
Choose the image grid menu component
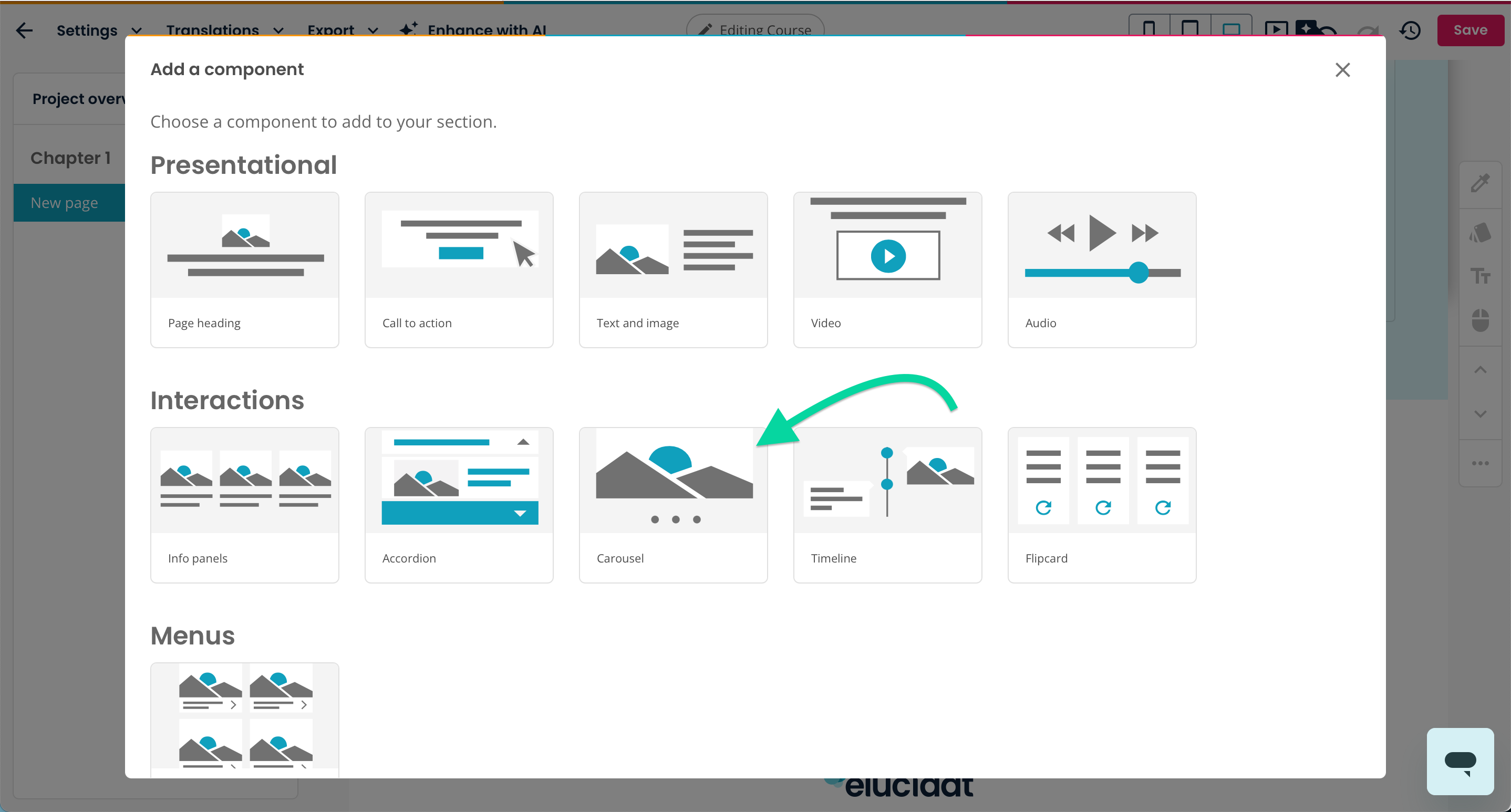tap(245, 720)
